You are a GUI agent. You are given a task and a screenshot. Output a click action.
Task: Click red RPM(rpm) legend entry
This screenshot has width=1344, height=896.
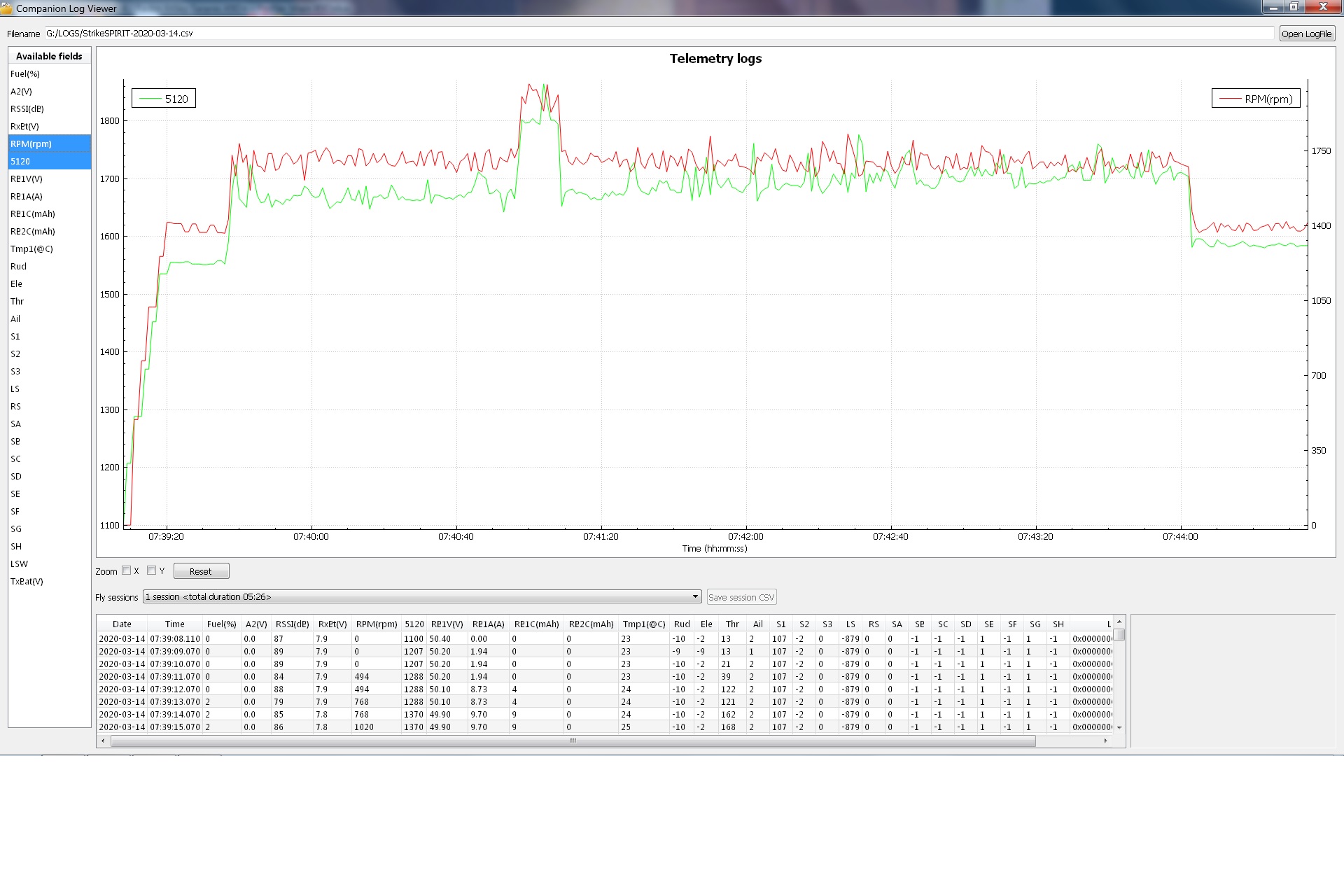pyautogui.click(x=1256, y=99)
